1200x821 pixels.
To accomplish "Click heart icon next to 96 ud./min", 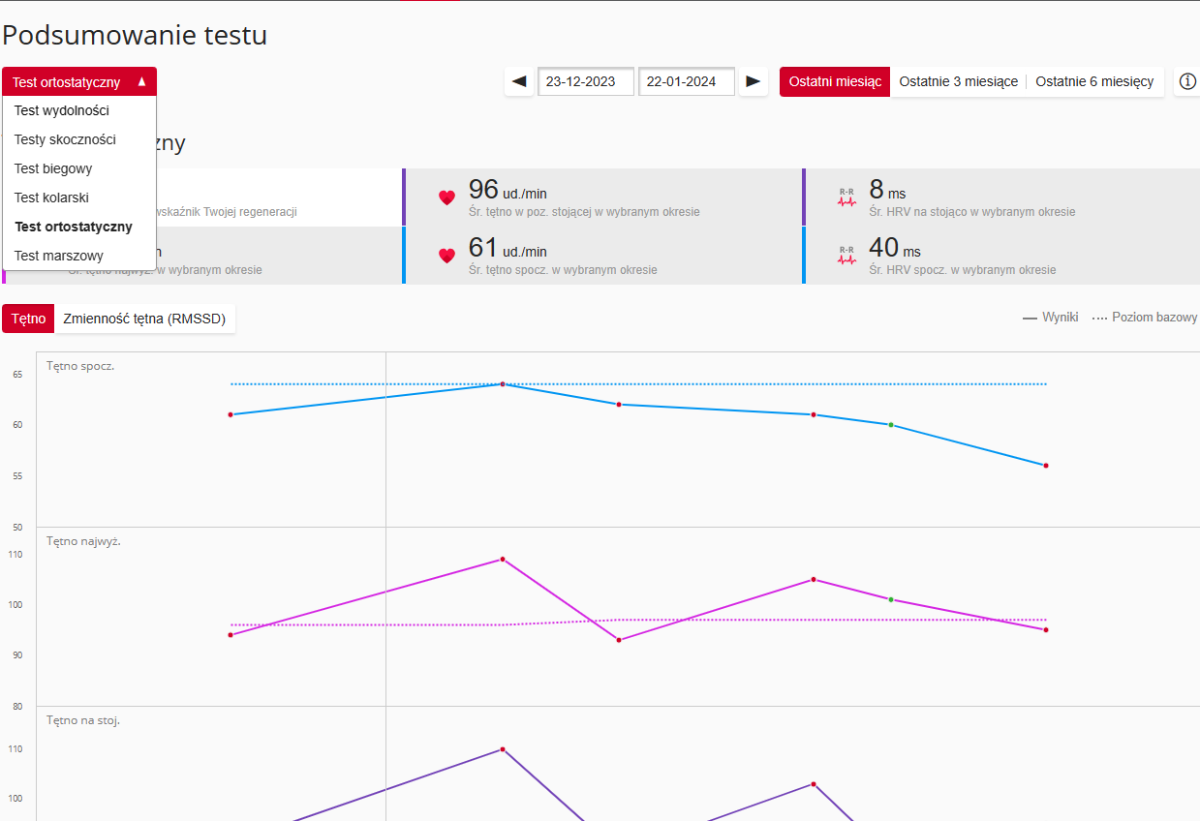I will coord(447,197).
